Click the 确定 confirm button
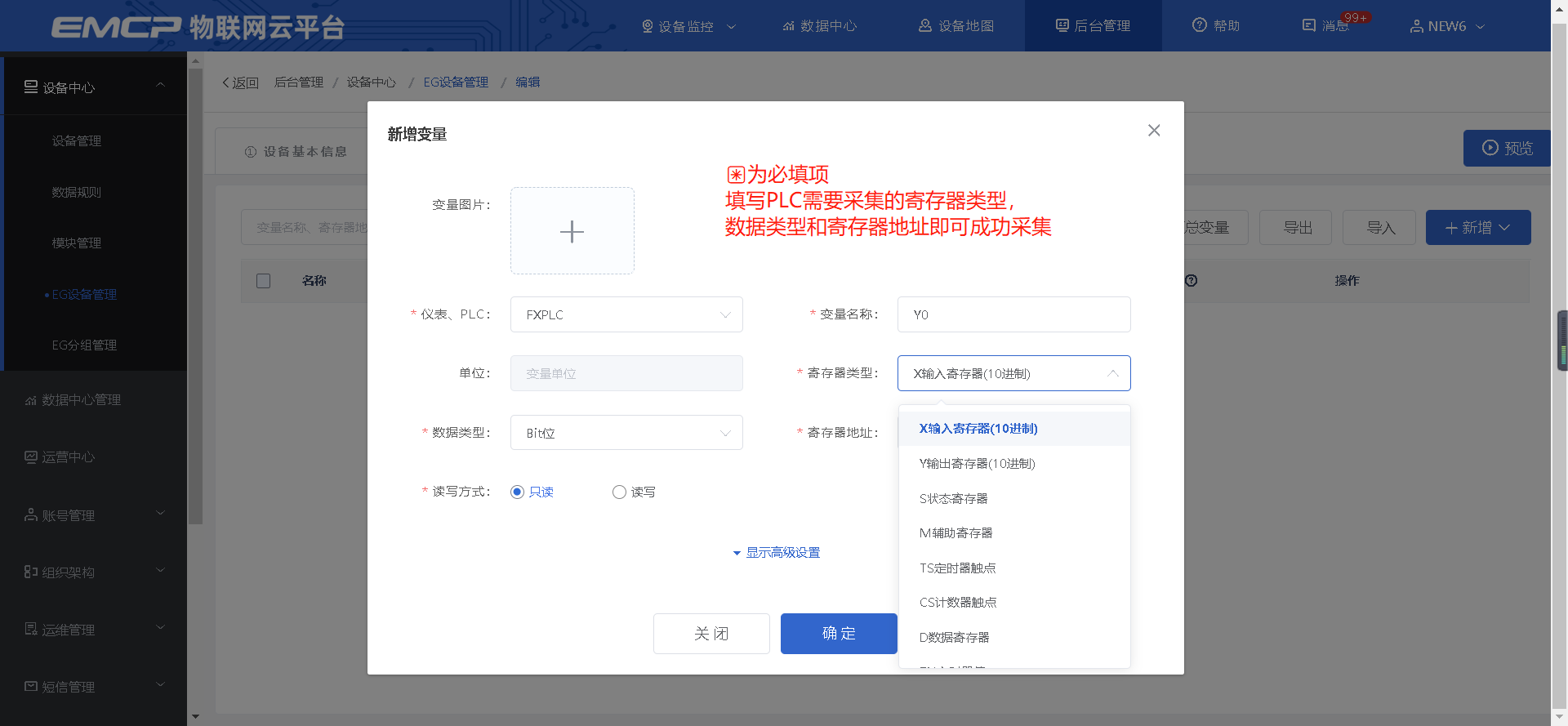 click(839, 634)
